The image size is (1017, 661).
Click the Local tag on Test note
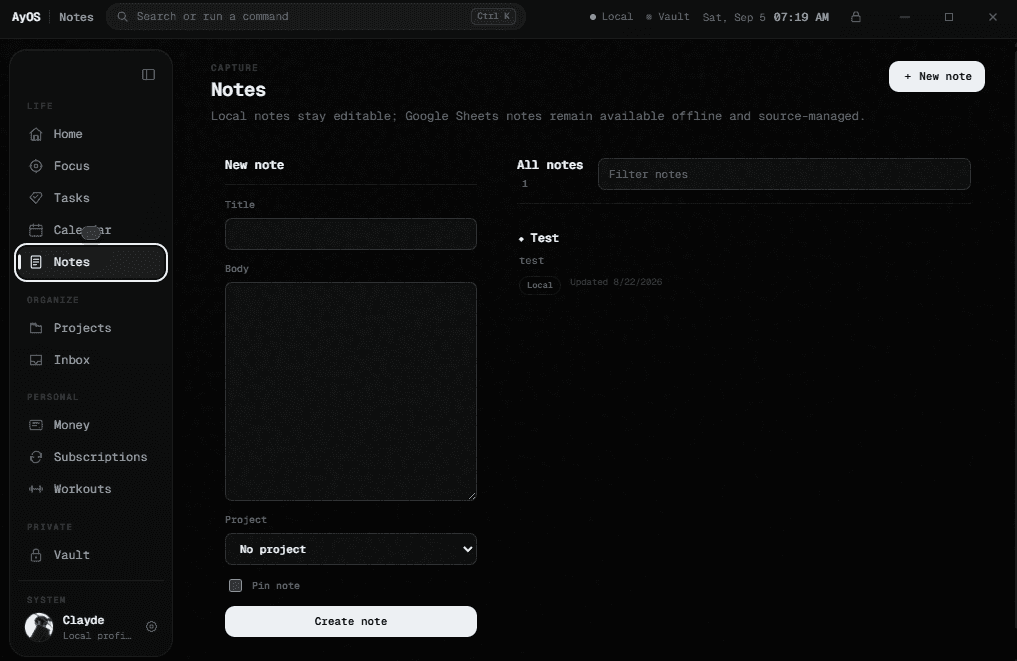tap(540, 285)
